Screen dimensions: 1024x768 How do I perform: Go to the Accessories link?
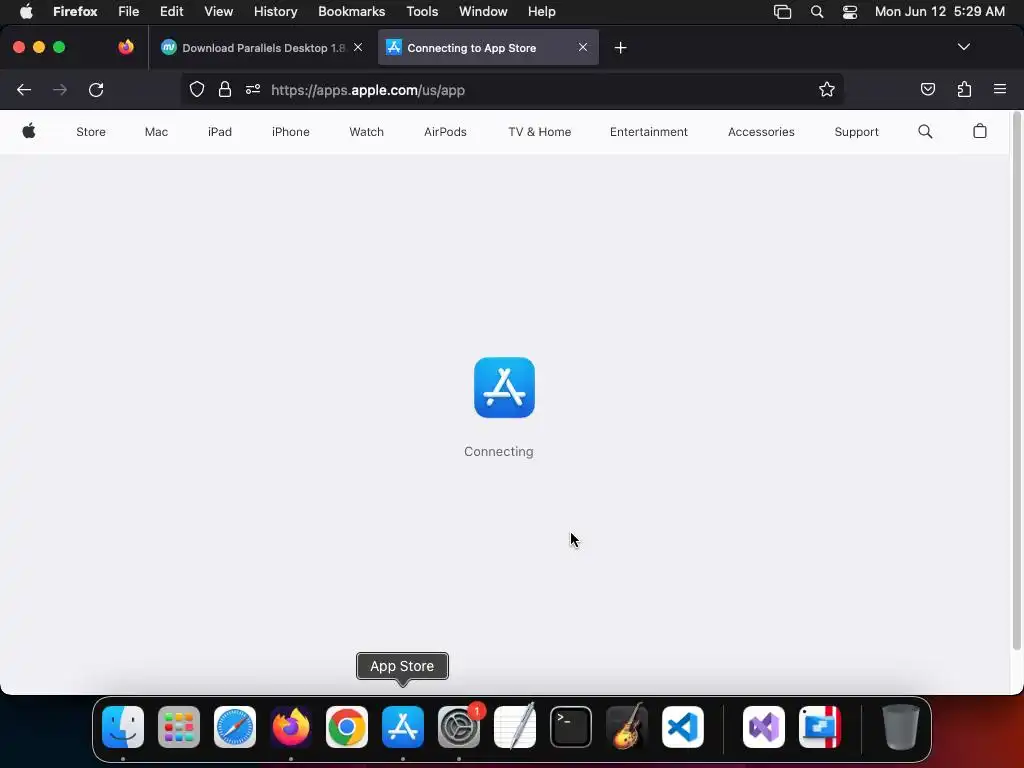pos(761,132)
